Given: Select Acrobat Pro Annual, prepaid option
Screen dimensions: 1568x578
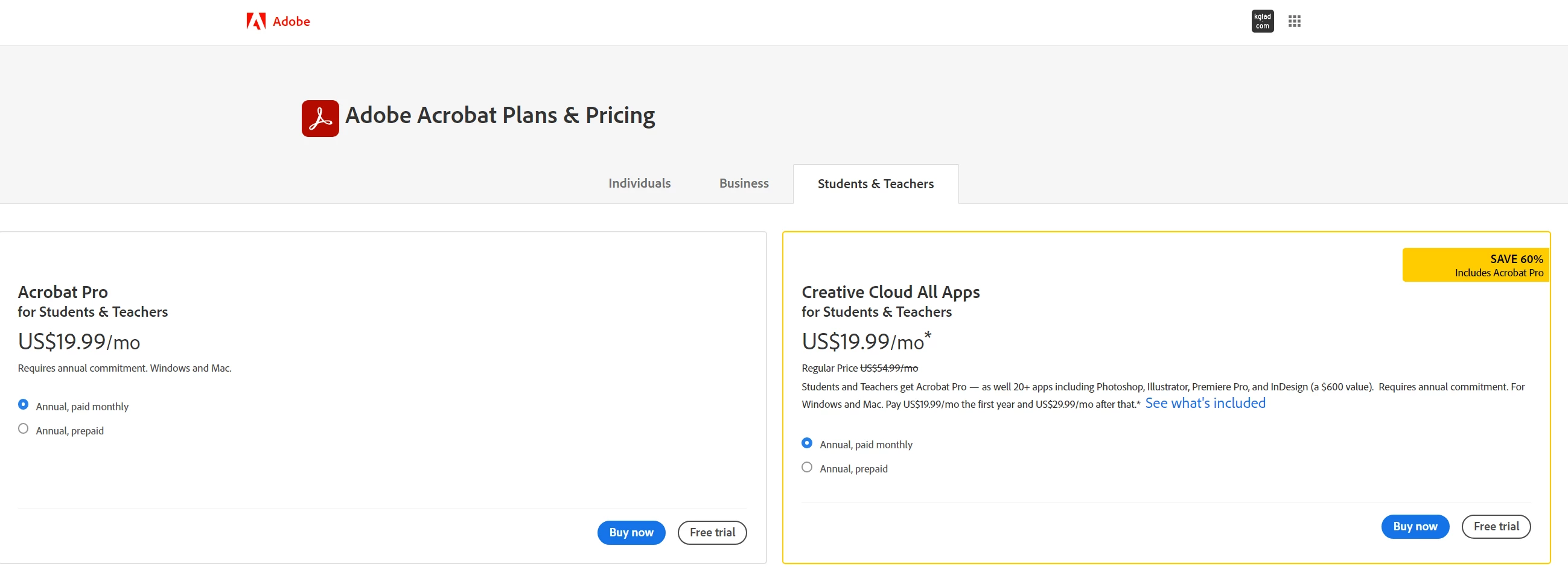Looking at the screenshot, I should (23, 429).
